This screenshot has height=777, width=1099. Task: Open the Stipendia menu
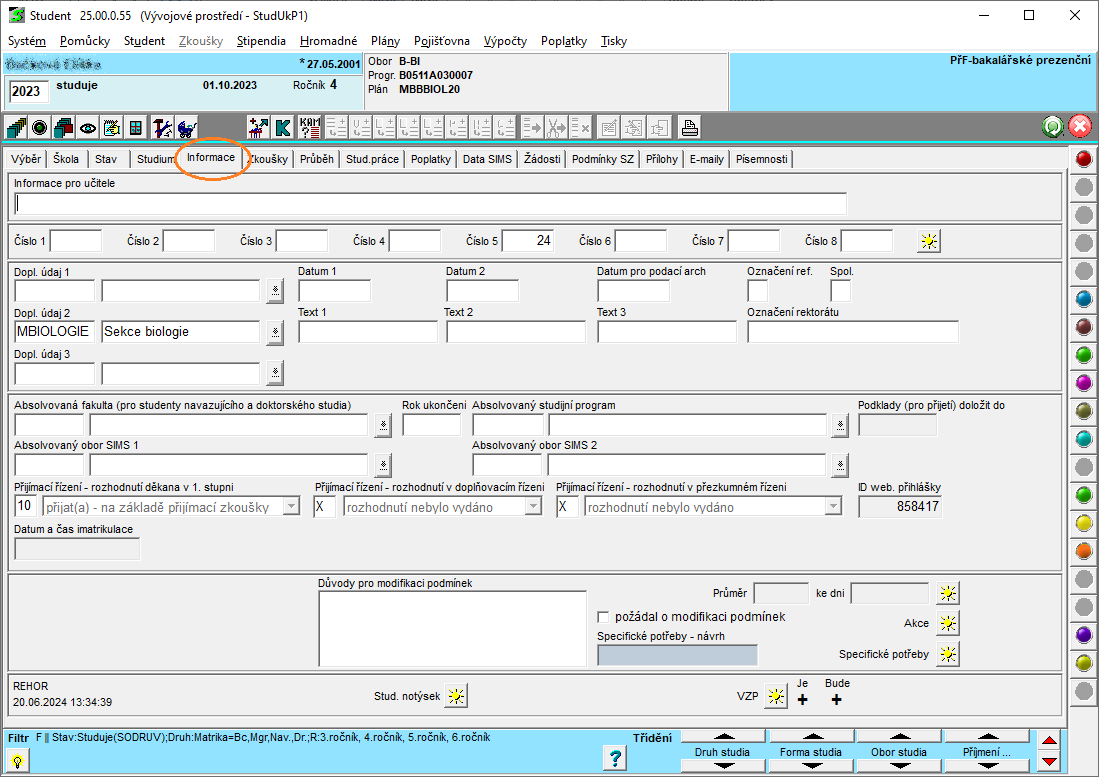pos(261,41)
